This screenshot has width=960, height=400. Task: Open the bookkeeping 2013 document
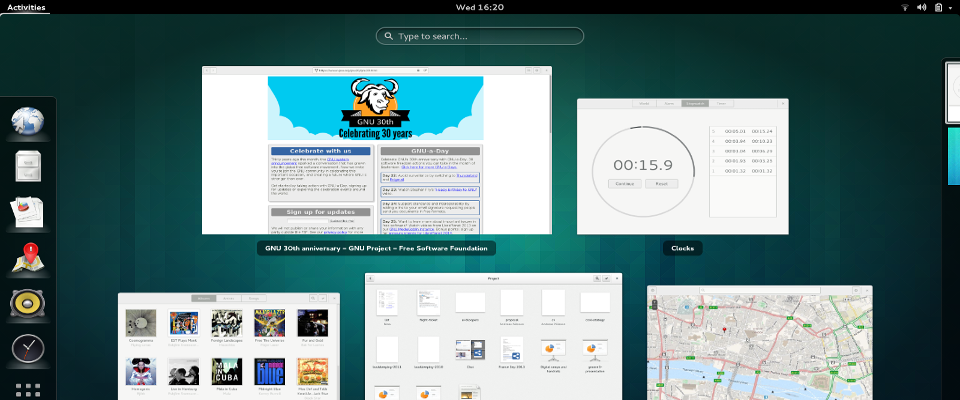pos(387,349)
